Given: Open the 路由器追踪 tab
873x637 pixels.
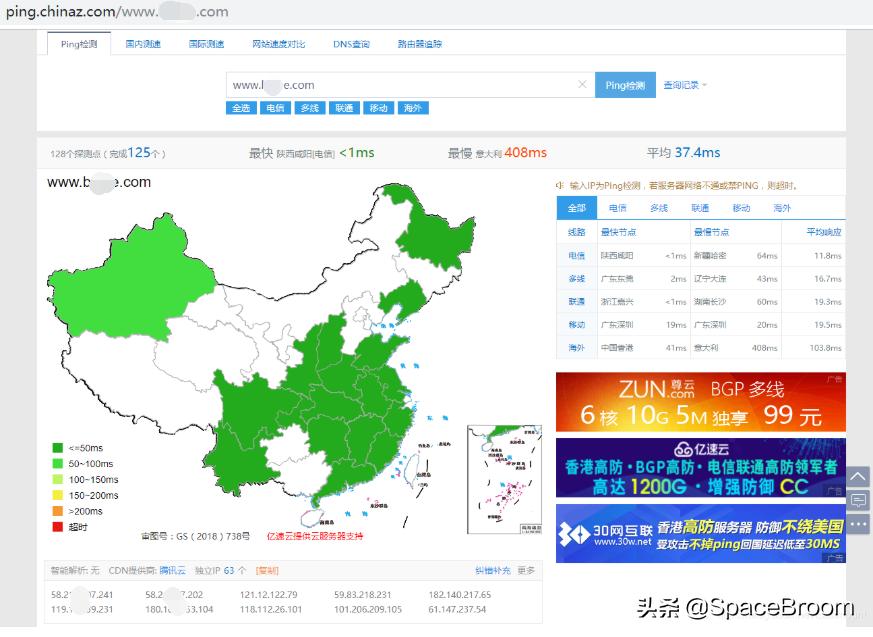Looking at the screenshot, I should click(419, 43).
